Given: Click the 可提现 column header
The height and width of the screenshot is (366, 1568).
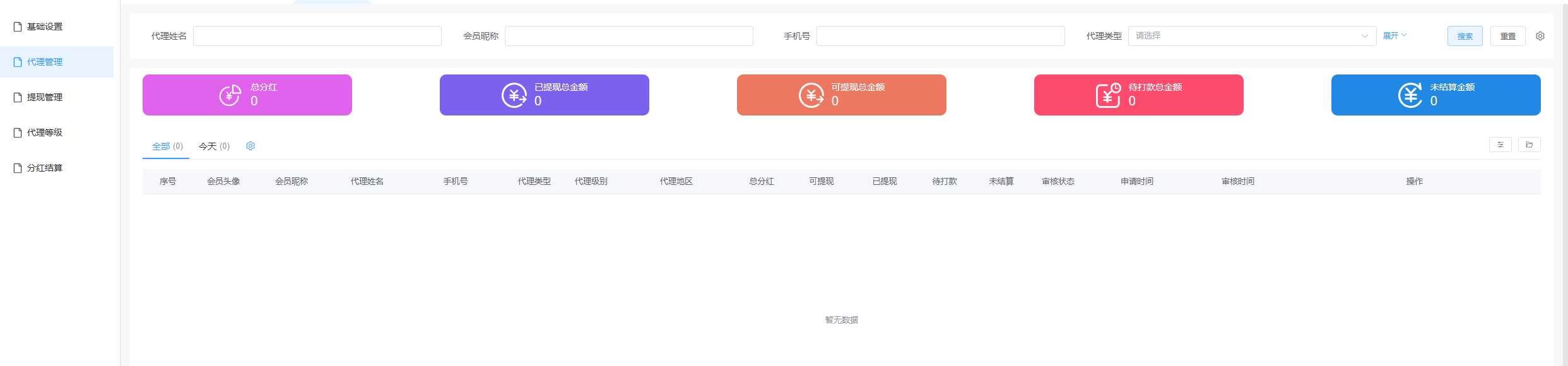Looking at the screenshot, I should click(822, 181).
